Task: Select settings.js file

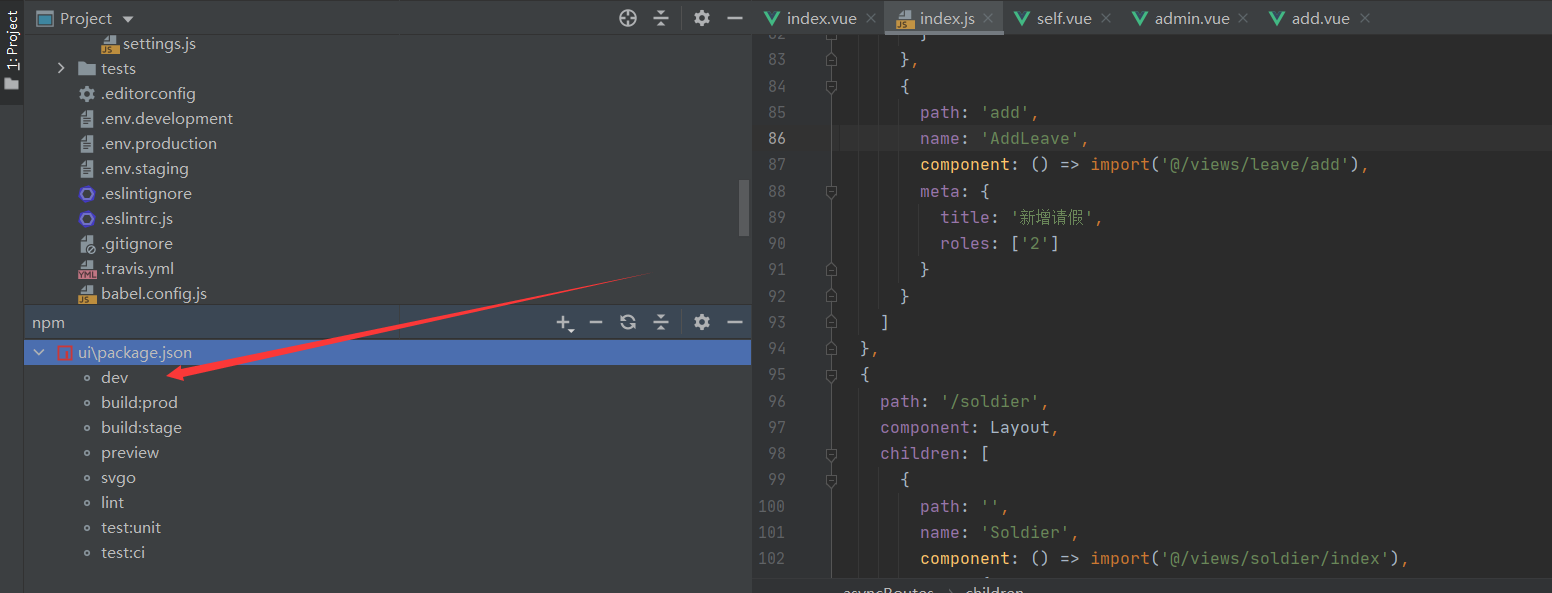Action: point(159,44)
